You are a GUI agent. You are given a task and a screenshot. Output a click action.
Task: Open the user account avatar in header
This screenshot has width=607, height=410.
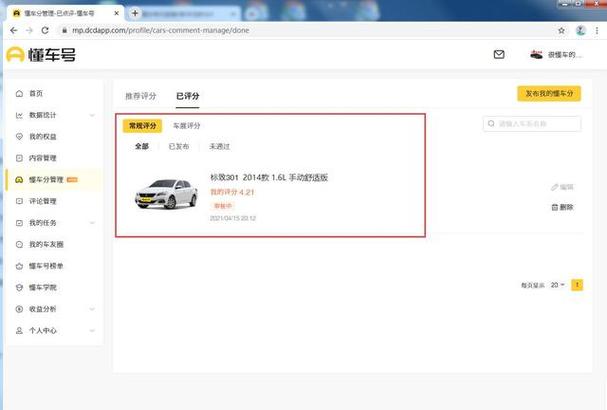(x=536, y=55)
